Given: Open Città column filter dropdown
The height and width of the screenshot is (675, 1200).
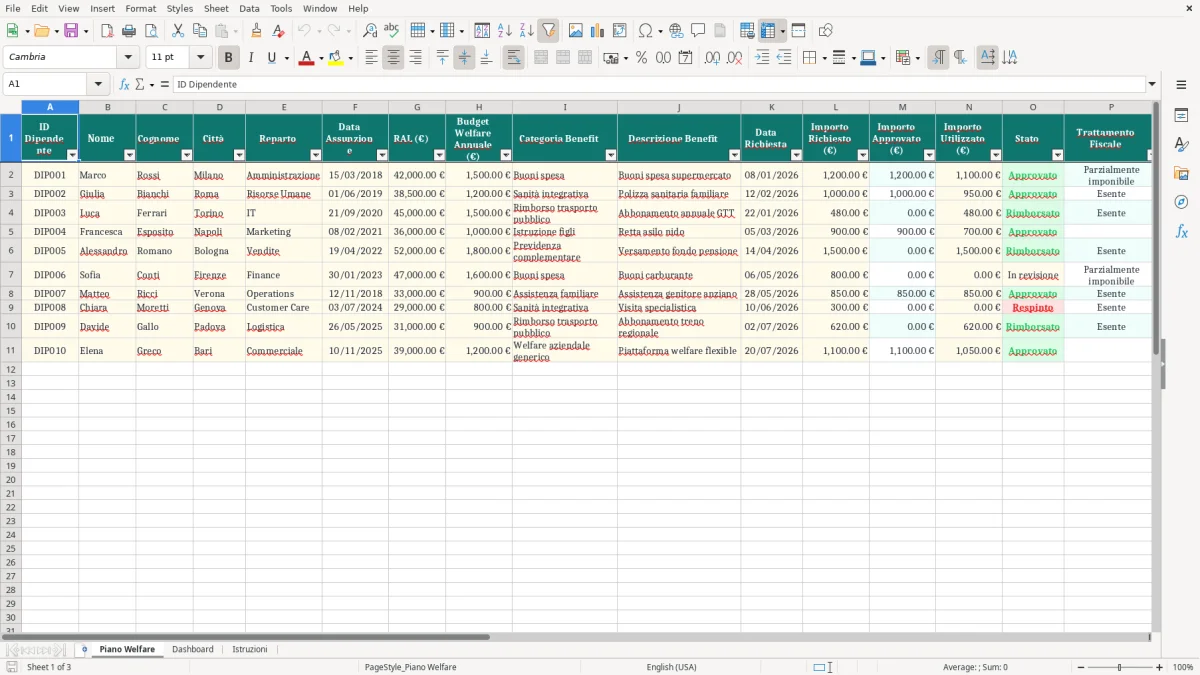Looking at the screenshot, I should (x=239, y=155).
